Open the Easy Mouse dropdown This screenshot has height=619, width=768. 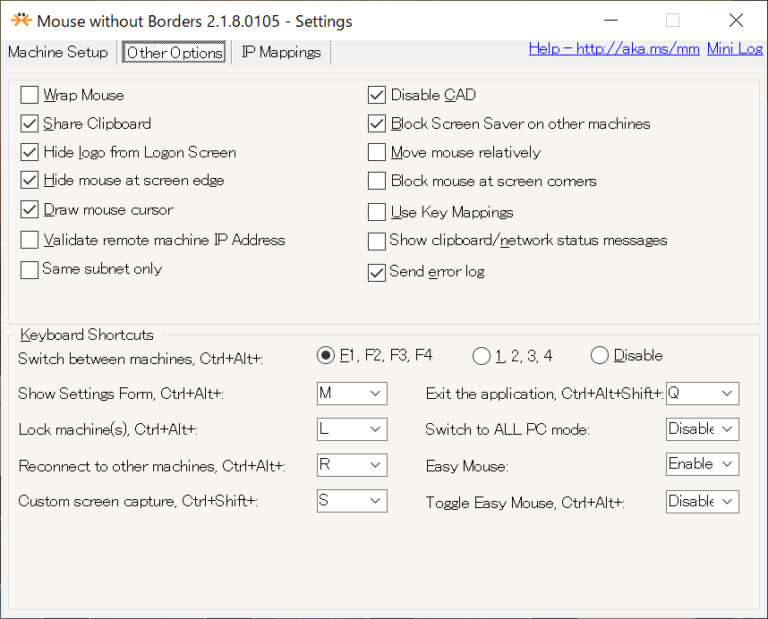pyautogui.click(x=702, y=465)
